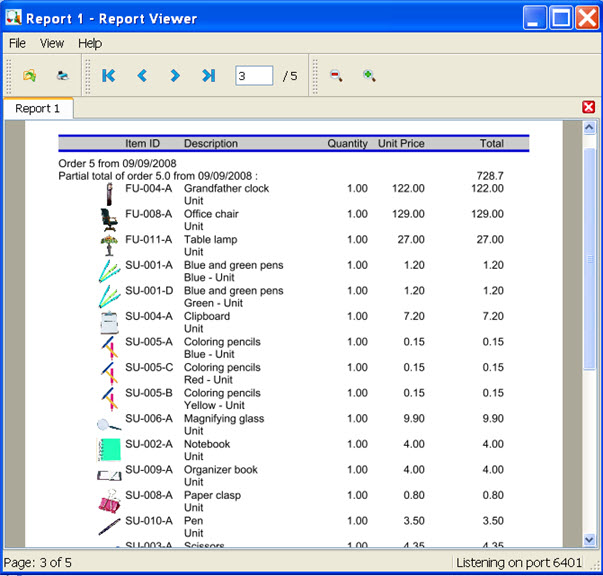Open the Help menu
Screen dimensions: 603x576
point(90,43)
